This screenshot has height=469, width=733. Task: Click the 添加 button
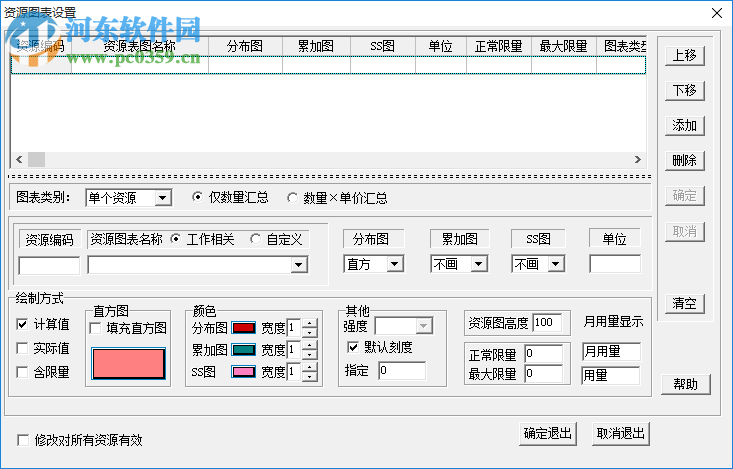tap(684, 125)
